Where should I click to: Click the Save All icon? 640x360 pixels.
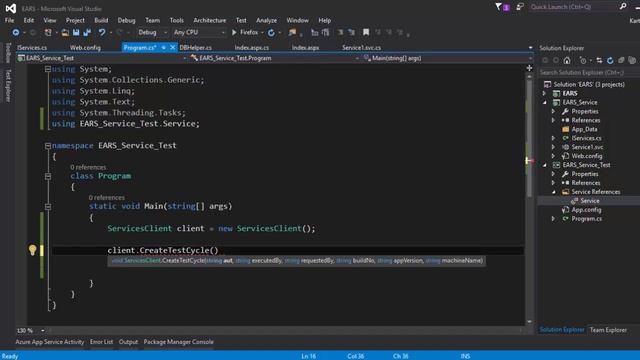coord(87,32)
